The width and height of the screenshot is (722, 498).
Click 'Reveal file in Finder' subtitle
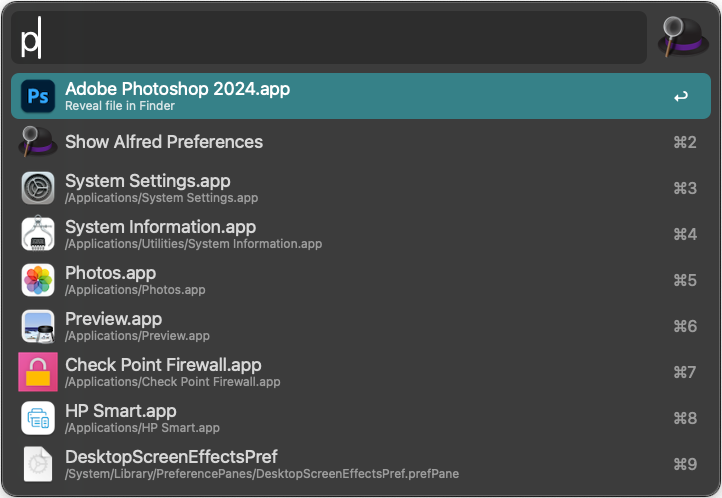(120, 106)
